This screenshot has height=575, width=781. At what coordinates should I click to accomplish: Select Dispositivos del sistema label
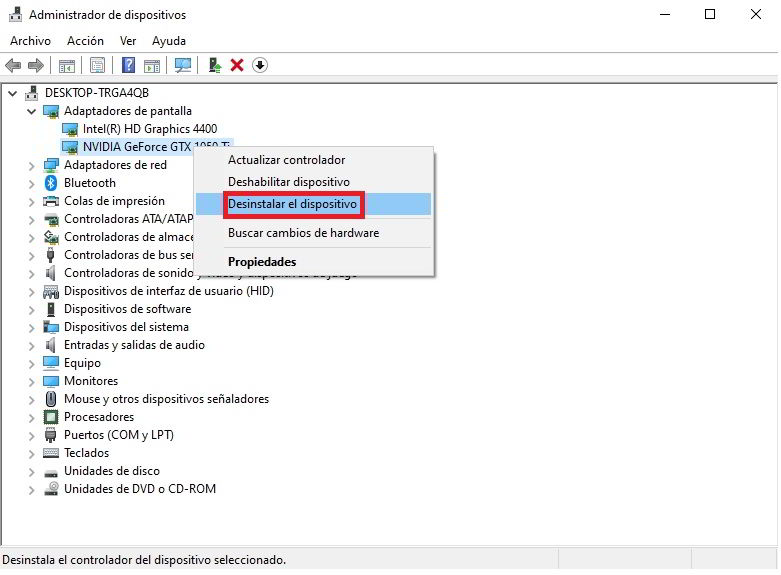[127, 327]
